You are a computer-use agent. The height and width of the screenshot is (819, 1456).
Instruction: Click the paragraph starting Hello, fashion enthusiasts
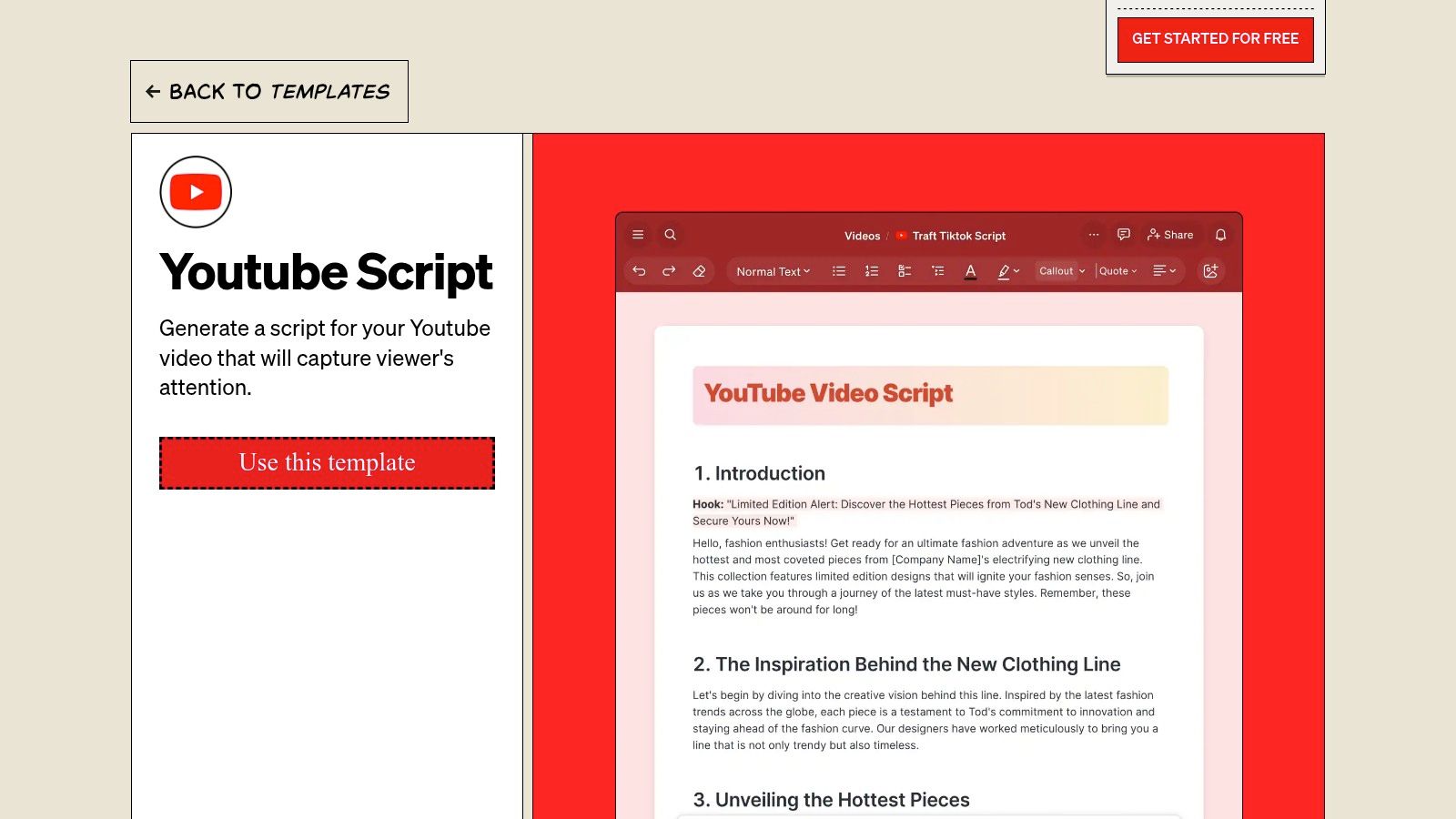923,576
